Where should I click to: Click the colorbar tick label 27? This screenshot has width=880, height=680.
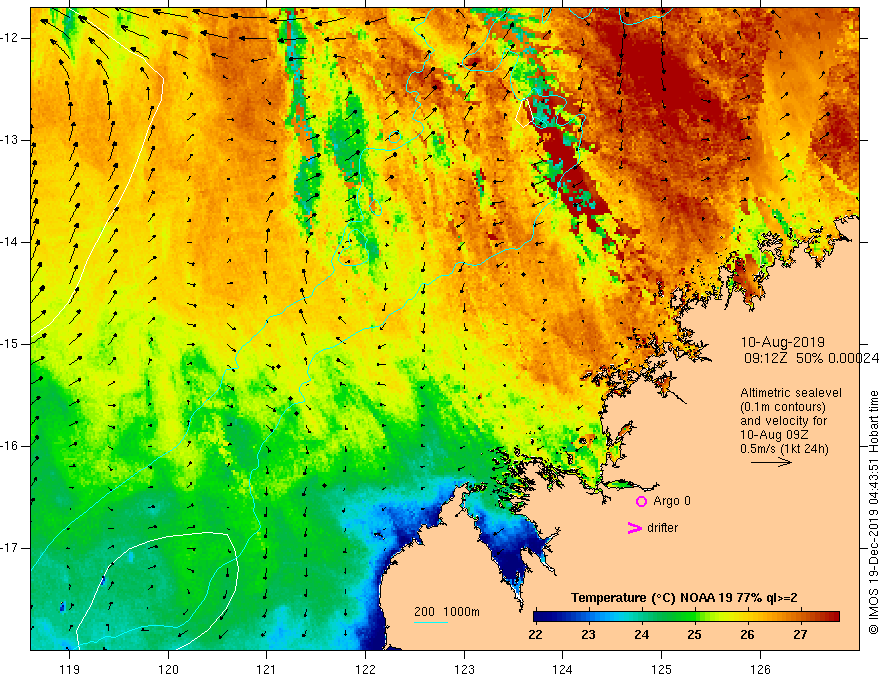pos(800,635)
